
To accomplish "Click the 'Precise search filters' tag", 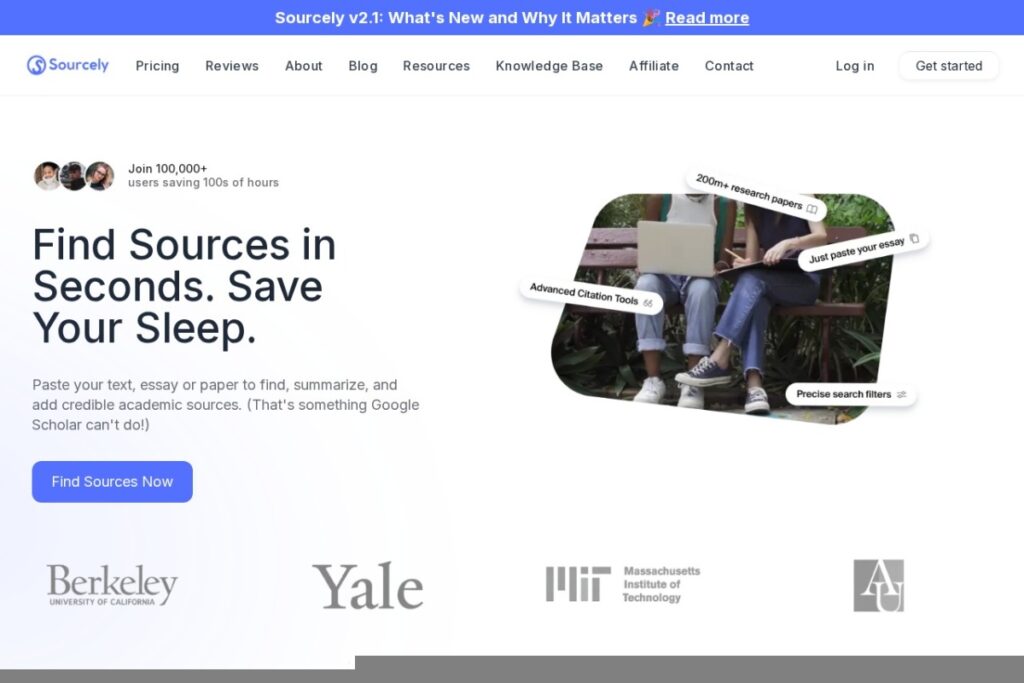I will coord(851,394).
